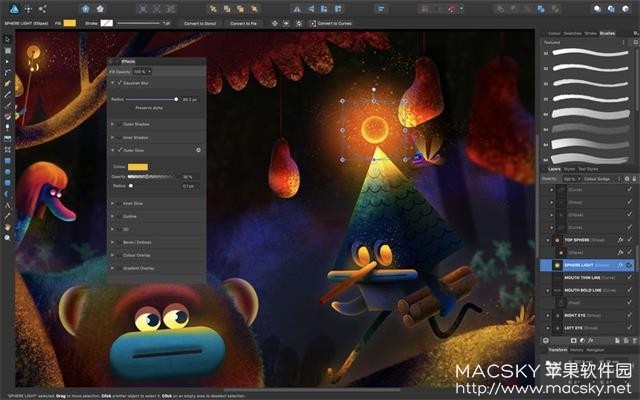
Task: Hide the MOUTH THIN LINE layer
Action: [629, 278]
